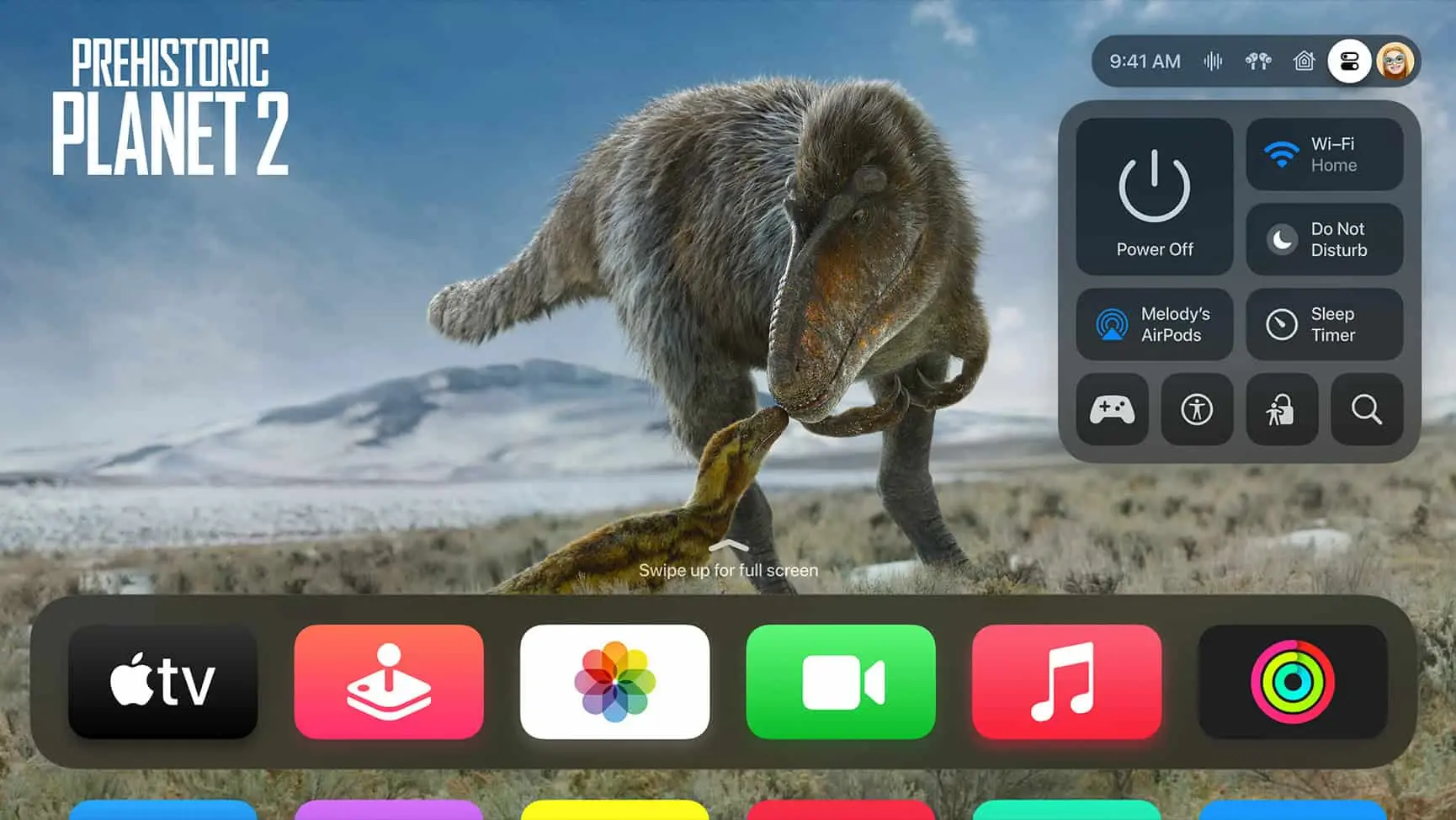
Task: Select the audio waveform icon
Action: coord(1213,61)
